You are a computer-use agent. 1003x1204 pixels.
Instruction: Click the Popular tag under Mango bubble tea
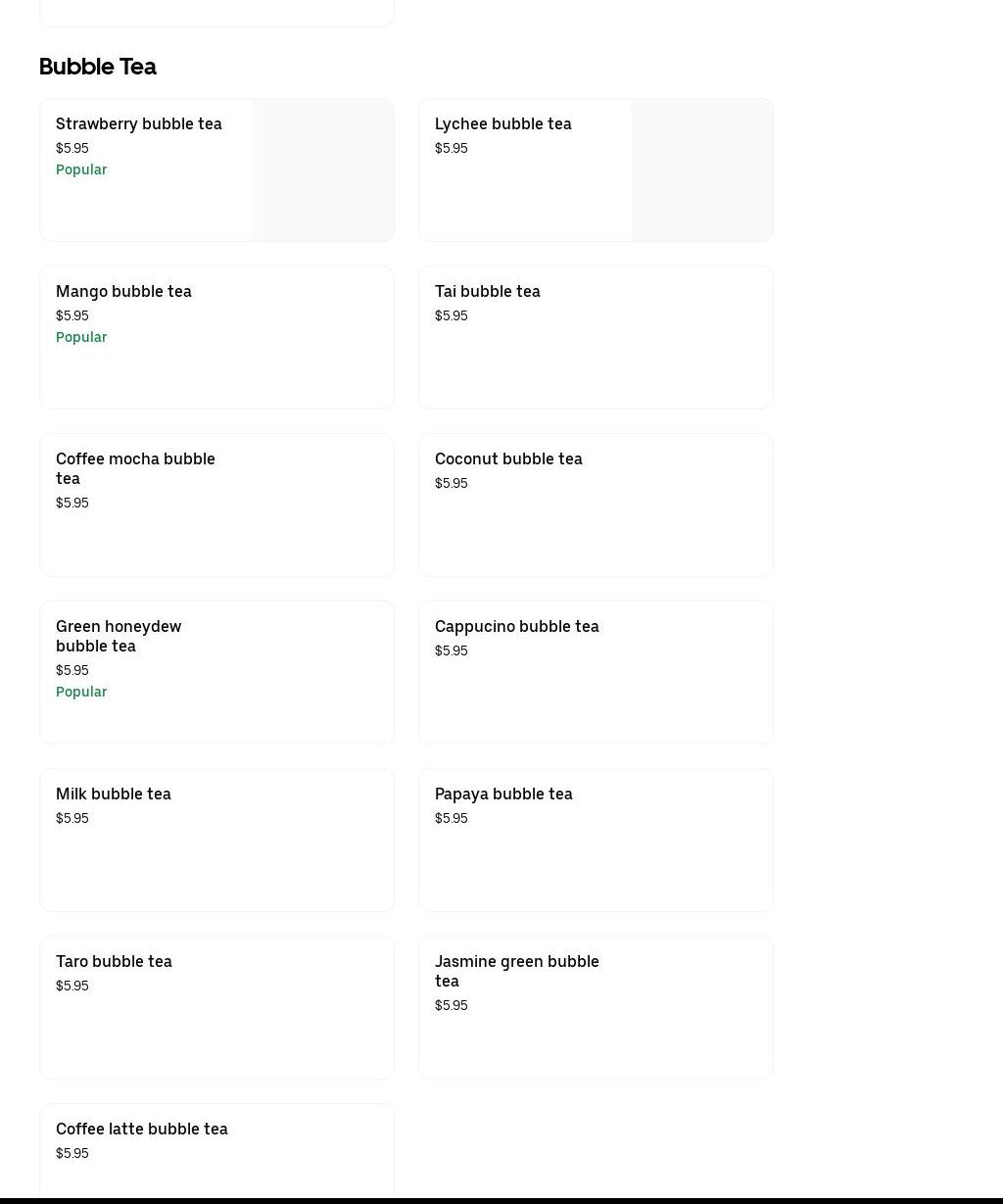tap(81, 338)
